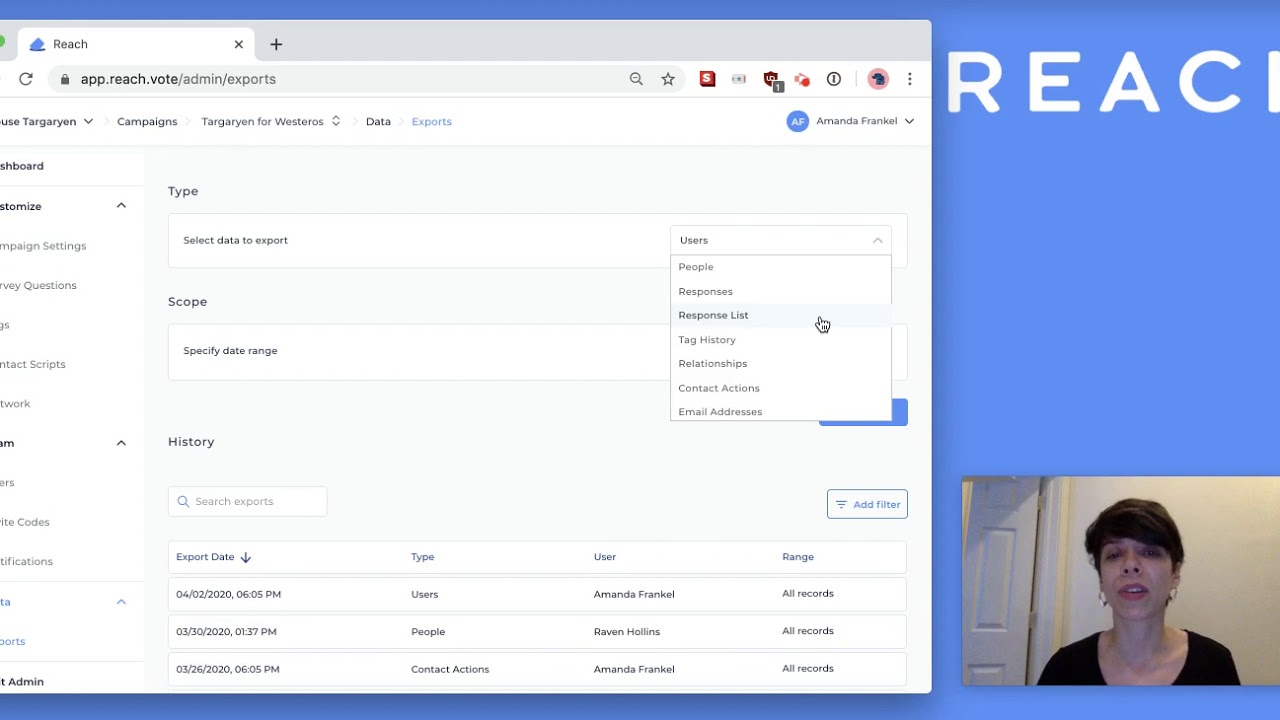Select Responses from export dropdown
Screen dimensions: 1280x720
(x=780, y=291)
